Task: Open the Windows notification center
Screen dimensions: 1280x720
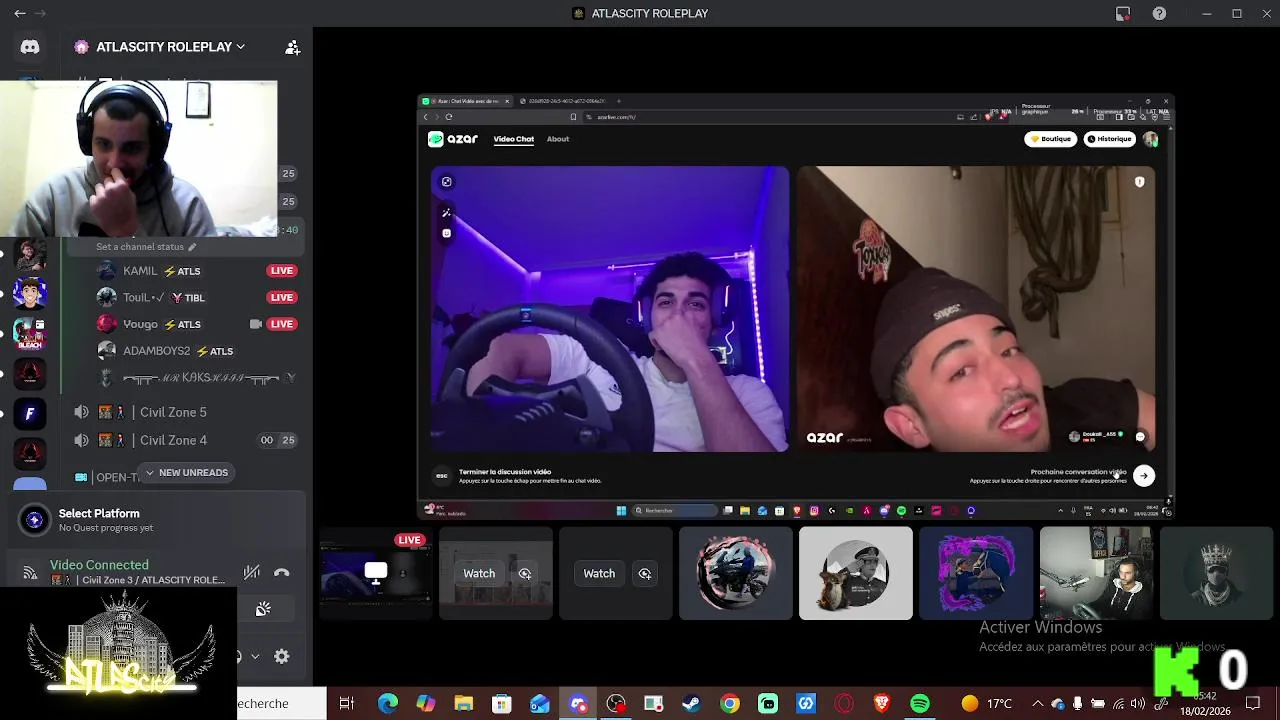Action: (x=1254, y=703)
